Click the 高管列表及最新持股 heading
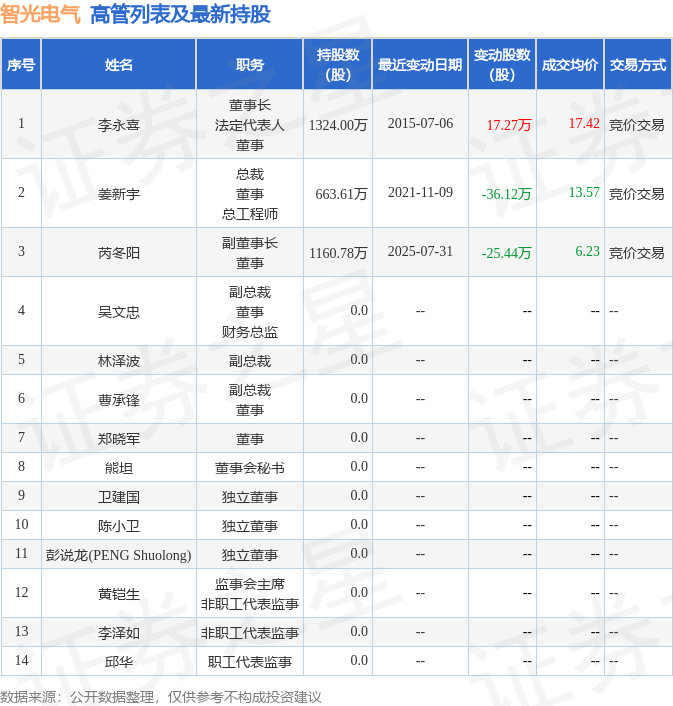 [180, 14]
